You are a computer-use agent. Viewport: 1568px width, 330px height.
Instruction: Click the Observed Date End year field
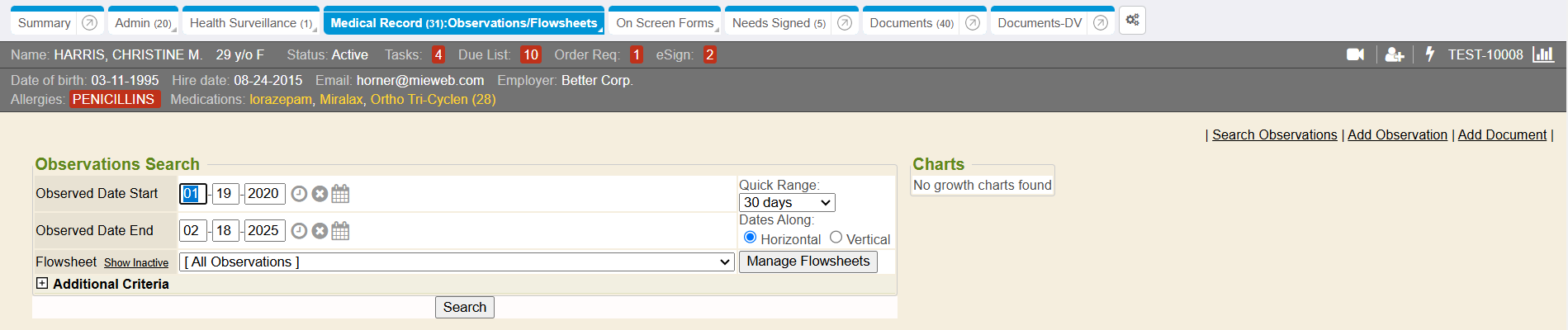tap(263, 231)
